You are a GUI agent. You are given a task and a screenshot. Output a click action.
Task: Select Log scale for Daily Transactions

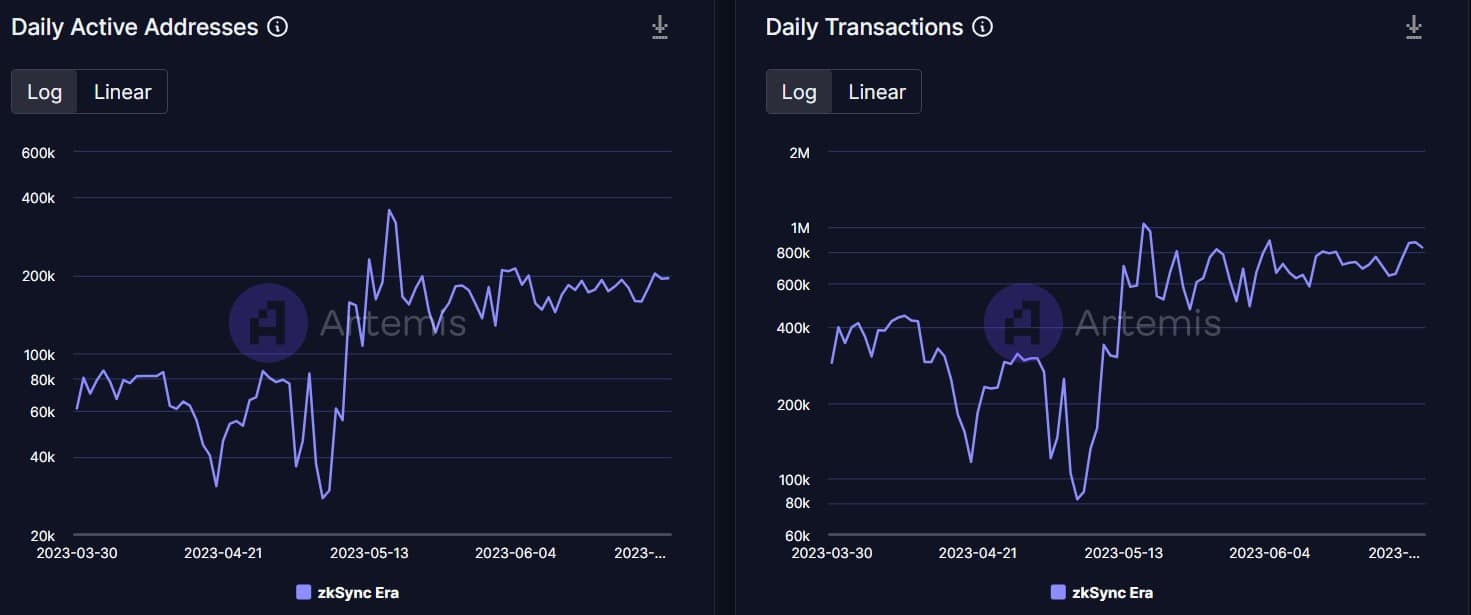pyautogui.click(x=799, y=92)
